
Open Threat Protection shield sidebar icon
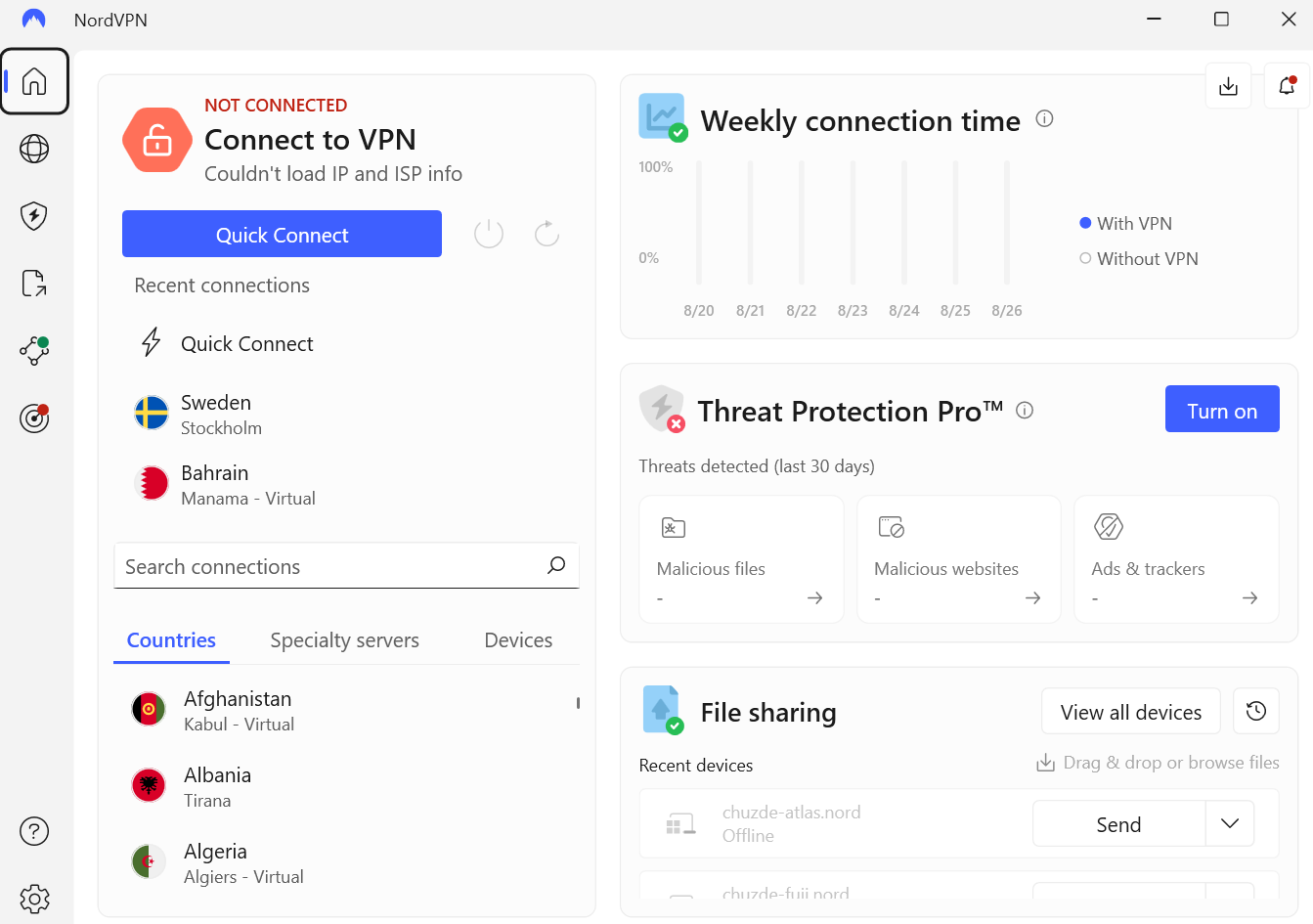pyautogui.click(x=34, y=215)
